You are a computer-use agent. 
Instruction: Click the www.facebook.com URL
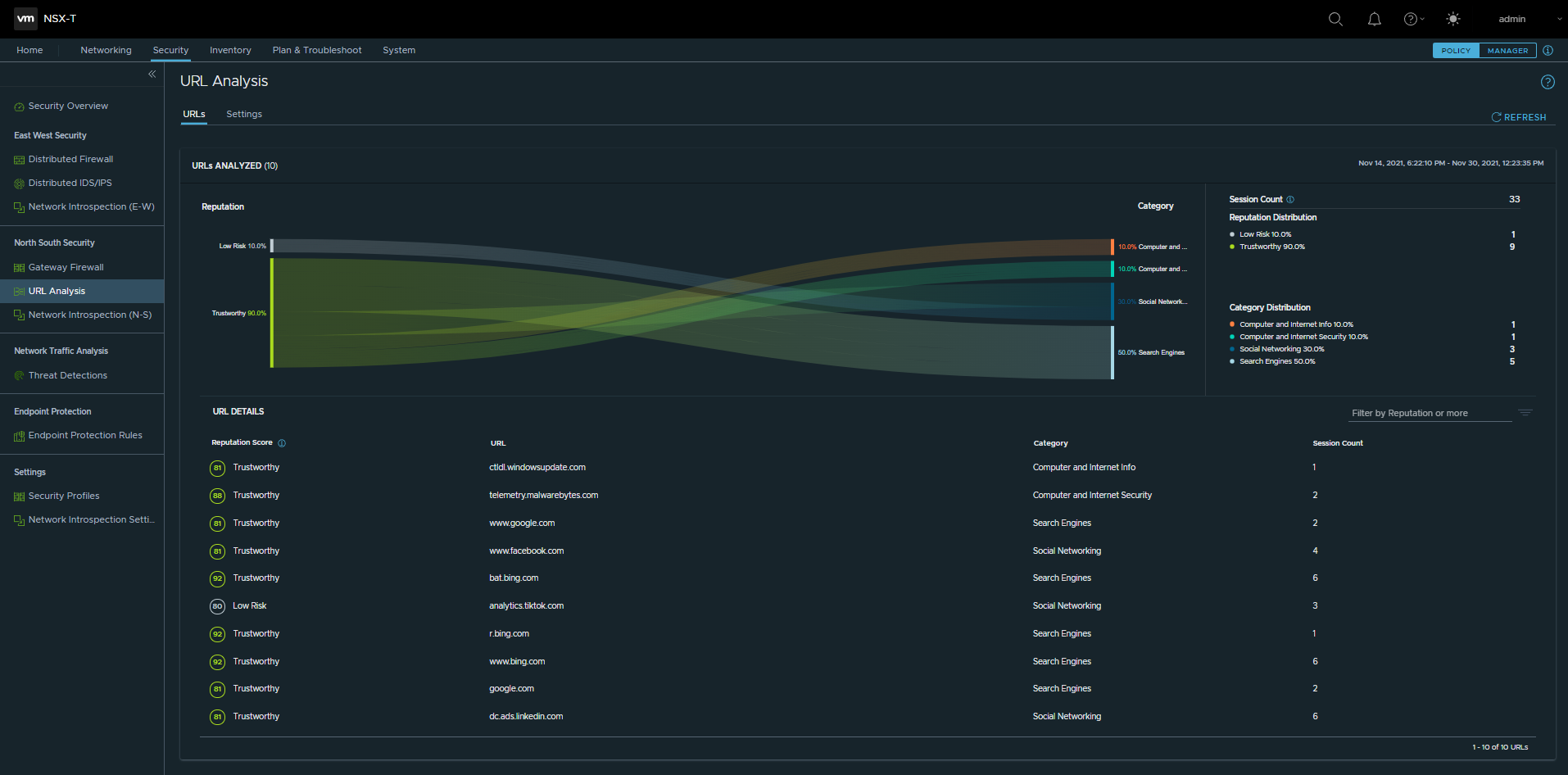[527, 551]
